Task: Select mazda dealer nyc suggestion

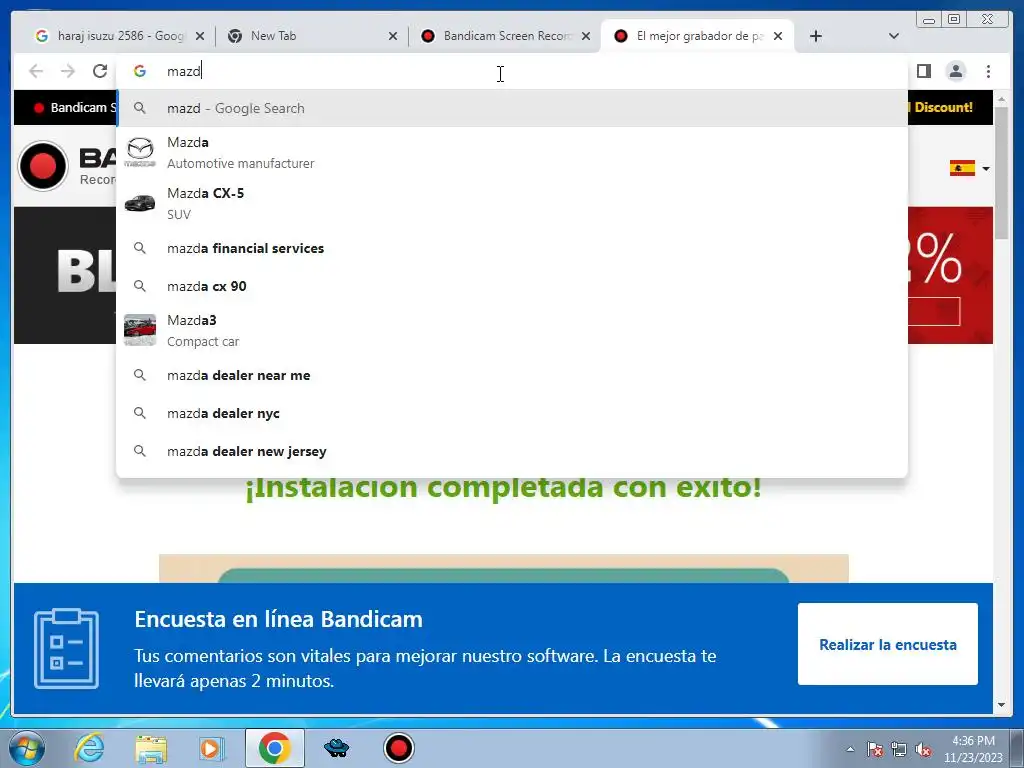Action: (x=511, y=413)
